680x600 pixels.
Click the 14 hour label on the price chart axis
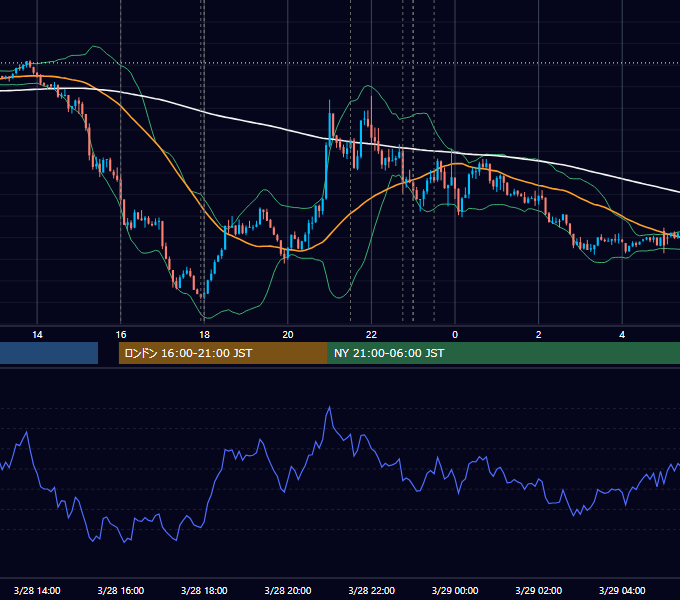(37, 335)
